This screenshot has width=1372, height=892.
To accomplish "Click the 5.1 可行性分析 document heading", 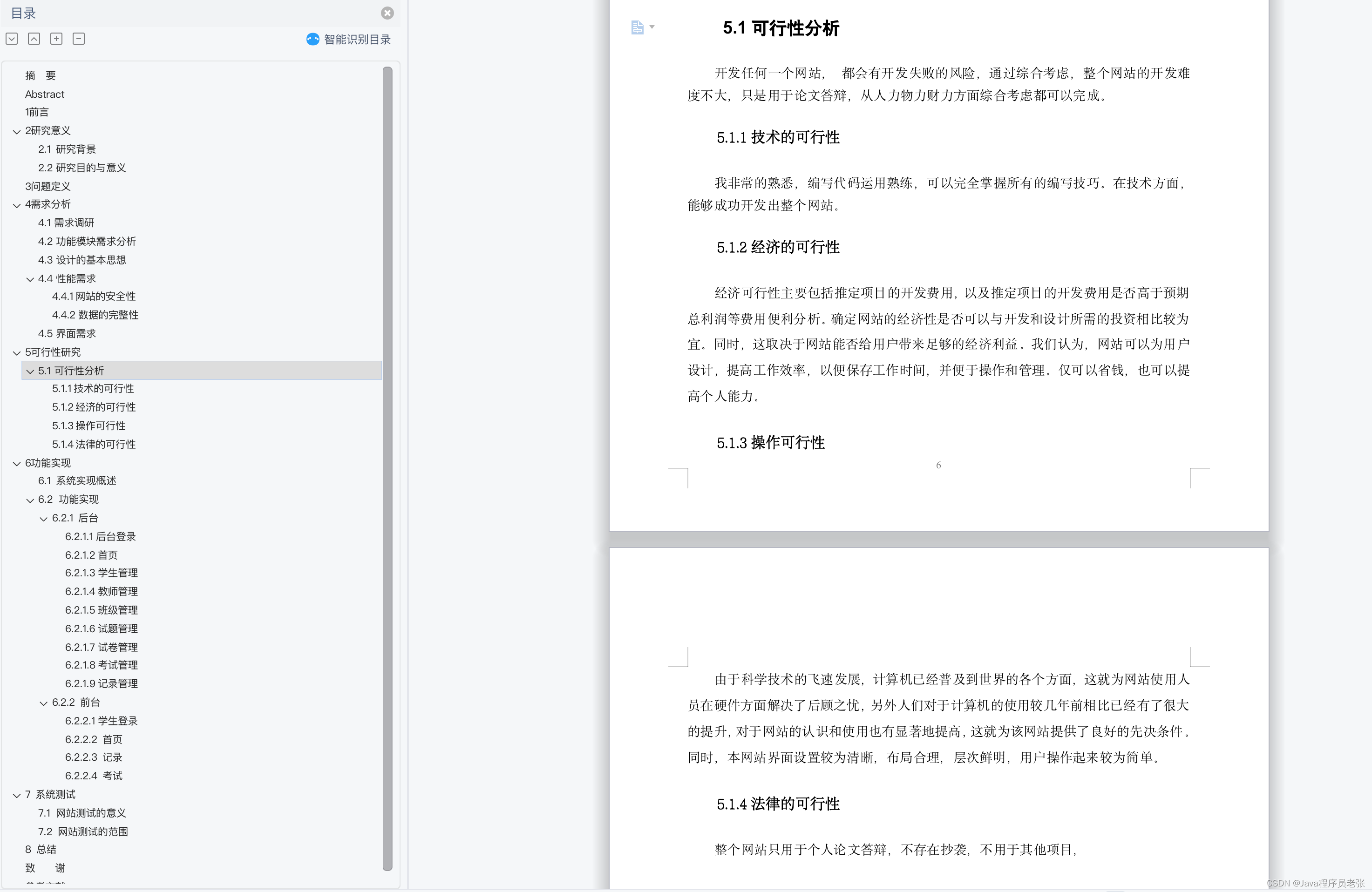I will tap(781, 27).
